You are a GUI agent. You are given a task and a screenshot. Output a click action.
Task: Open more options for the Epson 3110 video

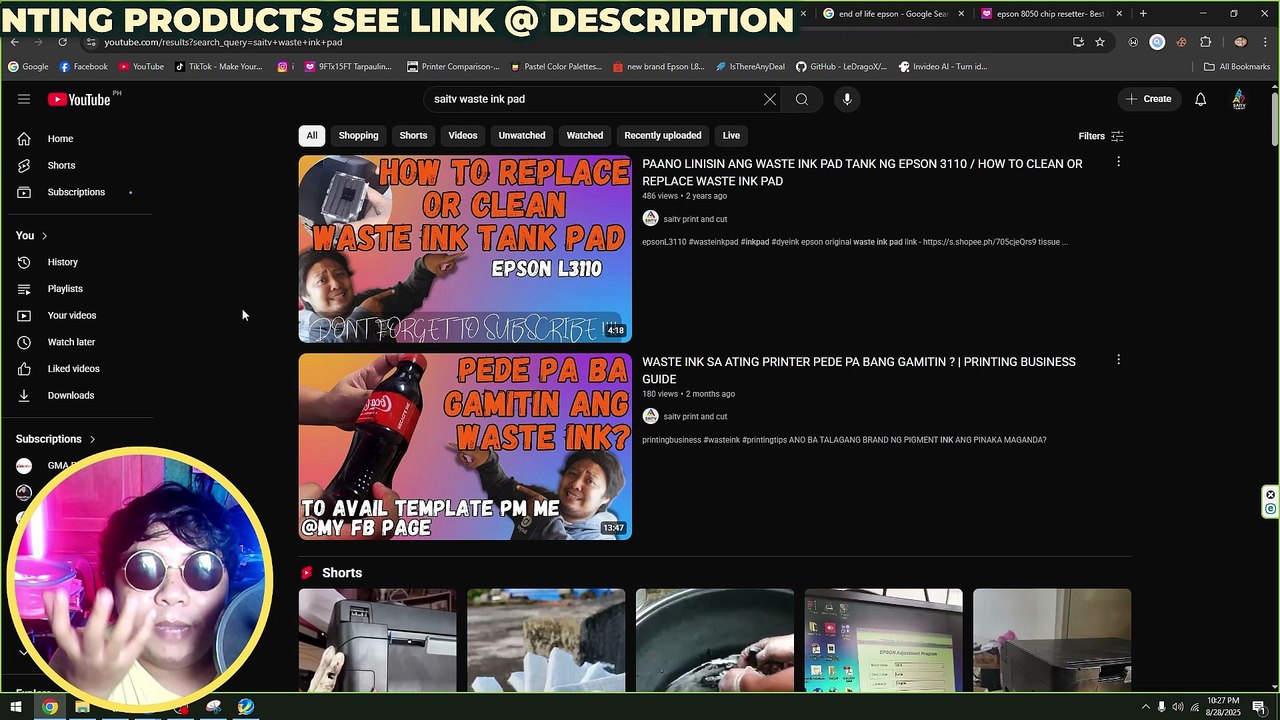[x=1118, y=162]
